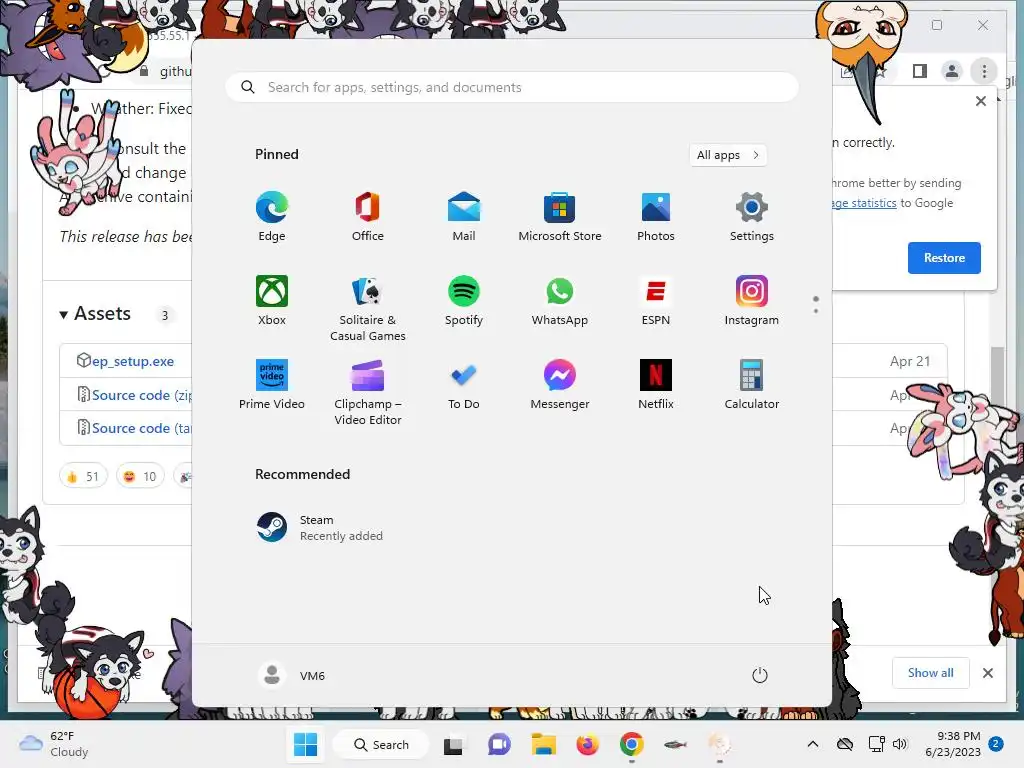Viewport: 1024px width, 768px height.
Task: Open WhatsApp
Action: click(560, 300)
